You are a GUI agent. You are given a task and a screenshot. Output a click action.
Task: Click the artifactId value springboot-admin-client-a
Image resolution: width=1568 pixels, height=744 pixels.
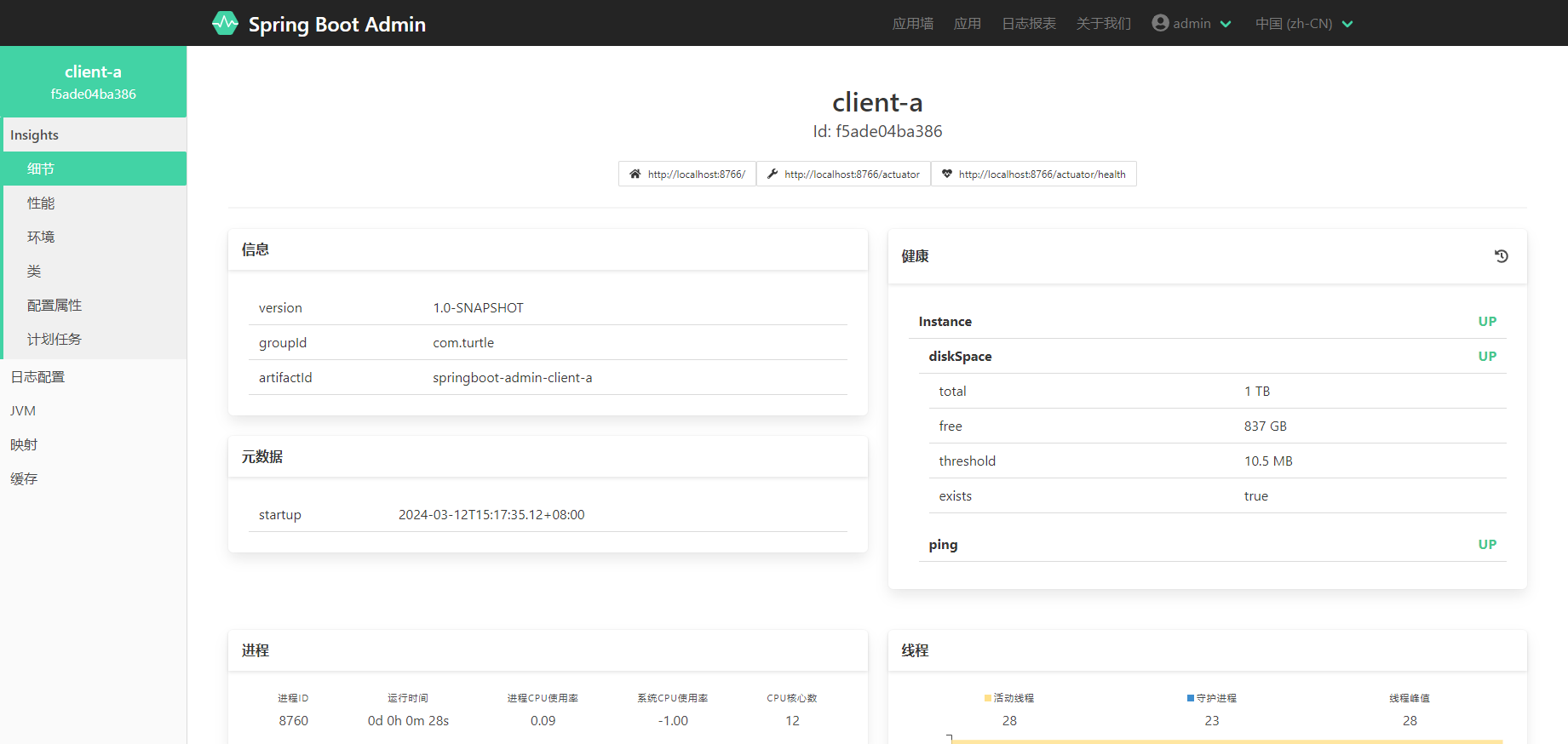point(513,377)
